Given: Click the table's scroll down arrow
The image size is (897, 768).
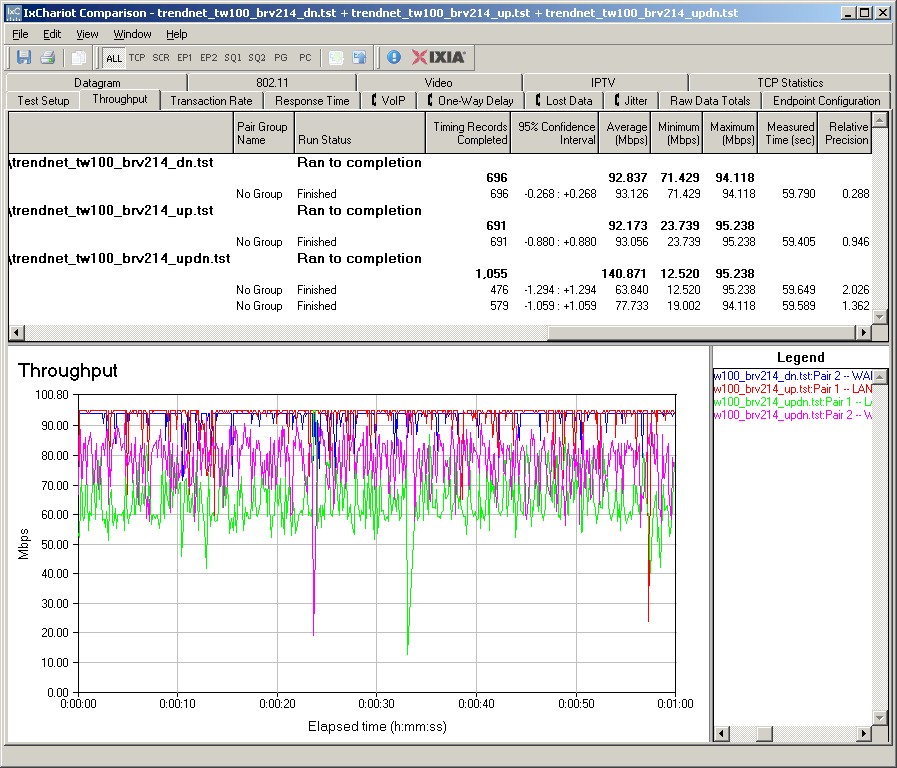Looking at the screenshot, I should pyautogui.click(x=880, y=317).
